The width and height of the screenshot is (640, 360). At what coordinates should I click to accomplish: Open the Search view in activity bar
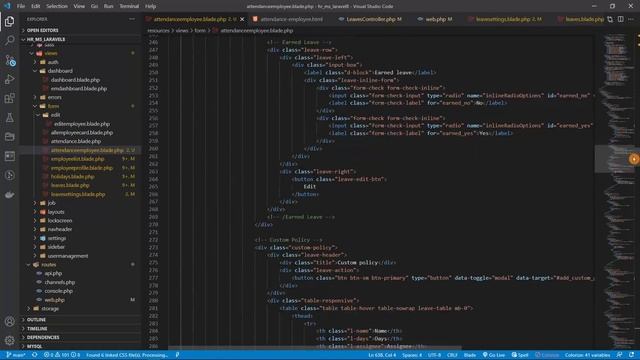click(9, 40)
